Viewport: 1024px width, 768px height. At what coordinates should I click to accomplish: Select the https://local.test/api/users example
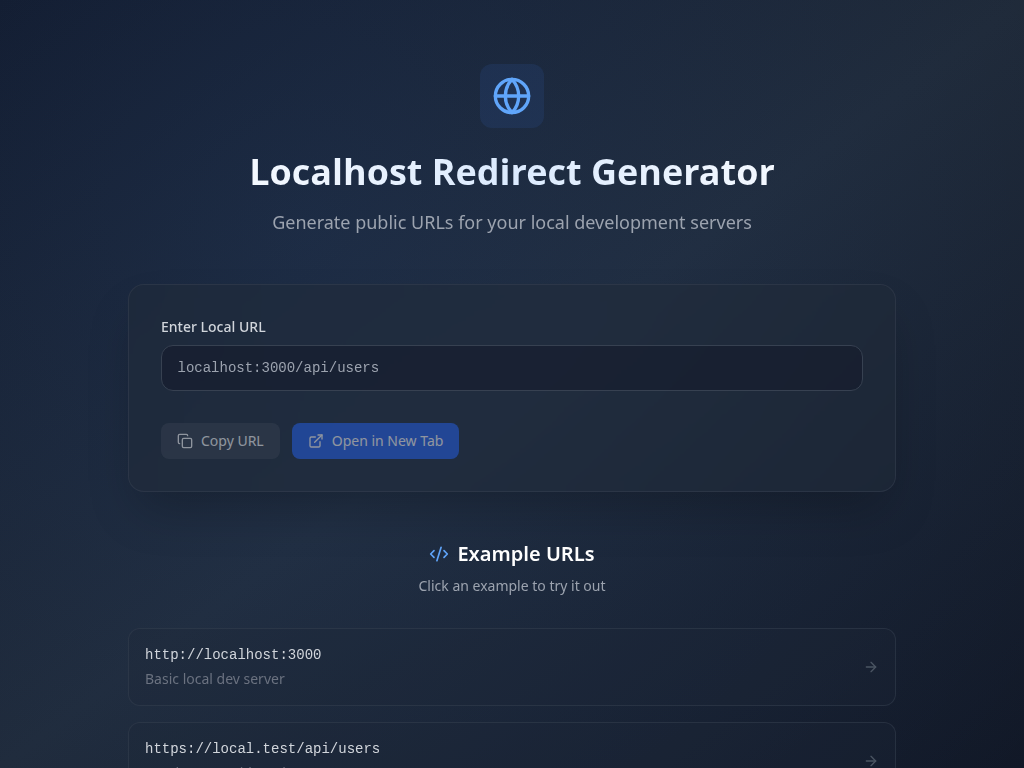pyautogui.click(x=511, y=746)
